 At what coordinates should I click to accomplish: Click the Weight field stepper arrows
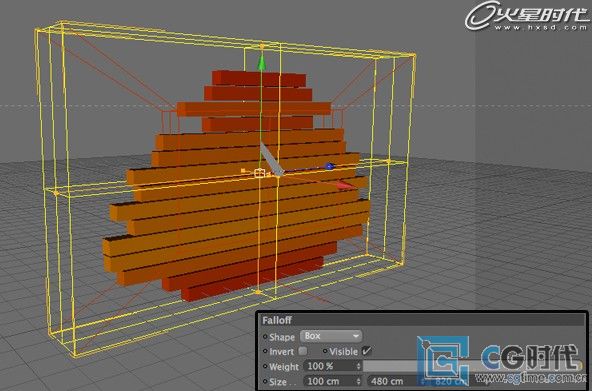pos(358,366)
